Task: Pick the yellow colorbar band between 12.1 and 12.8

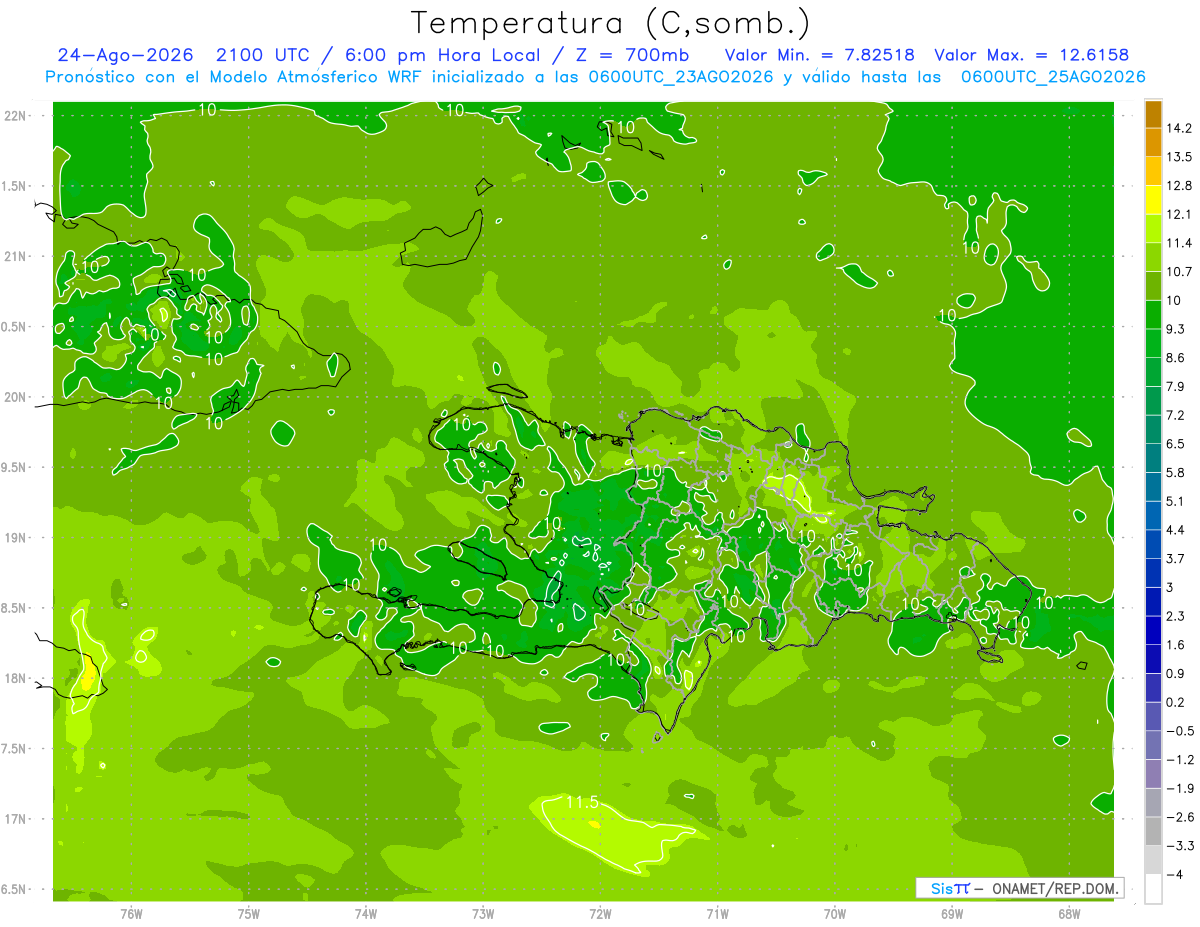Action: tap(1153, 200)
